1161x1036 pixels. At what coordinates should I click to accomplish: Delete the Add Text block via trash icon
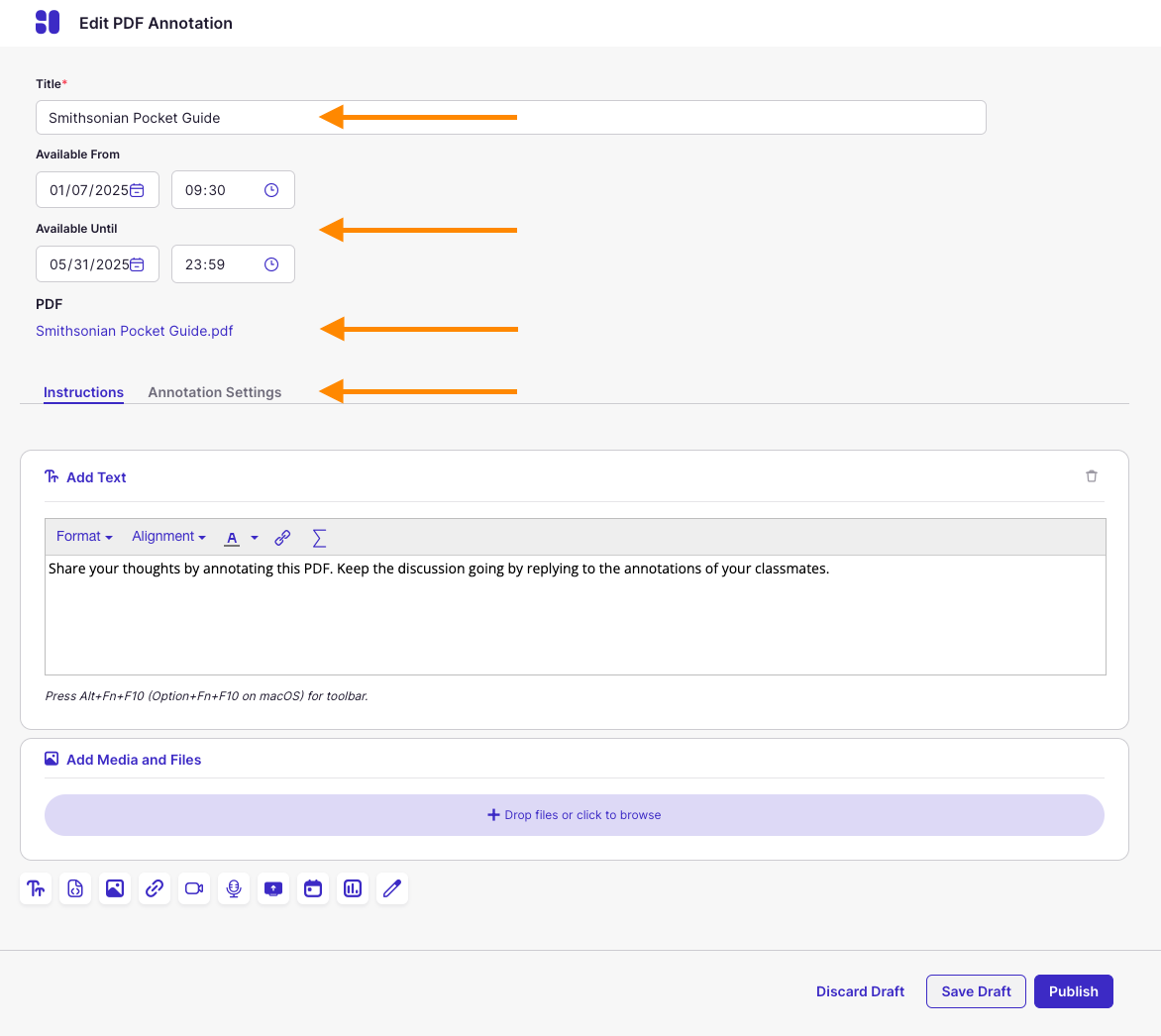coord(1092,476)
